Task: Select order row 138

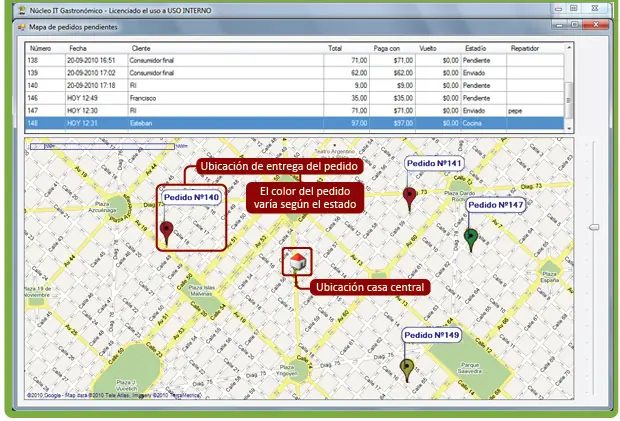Action: [295, 60]
